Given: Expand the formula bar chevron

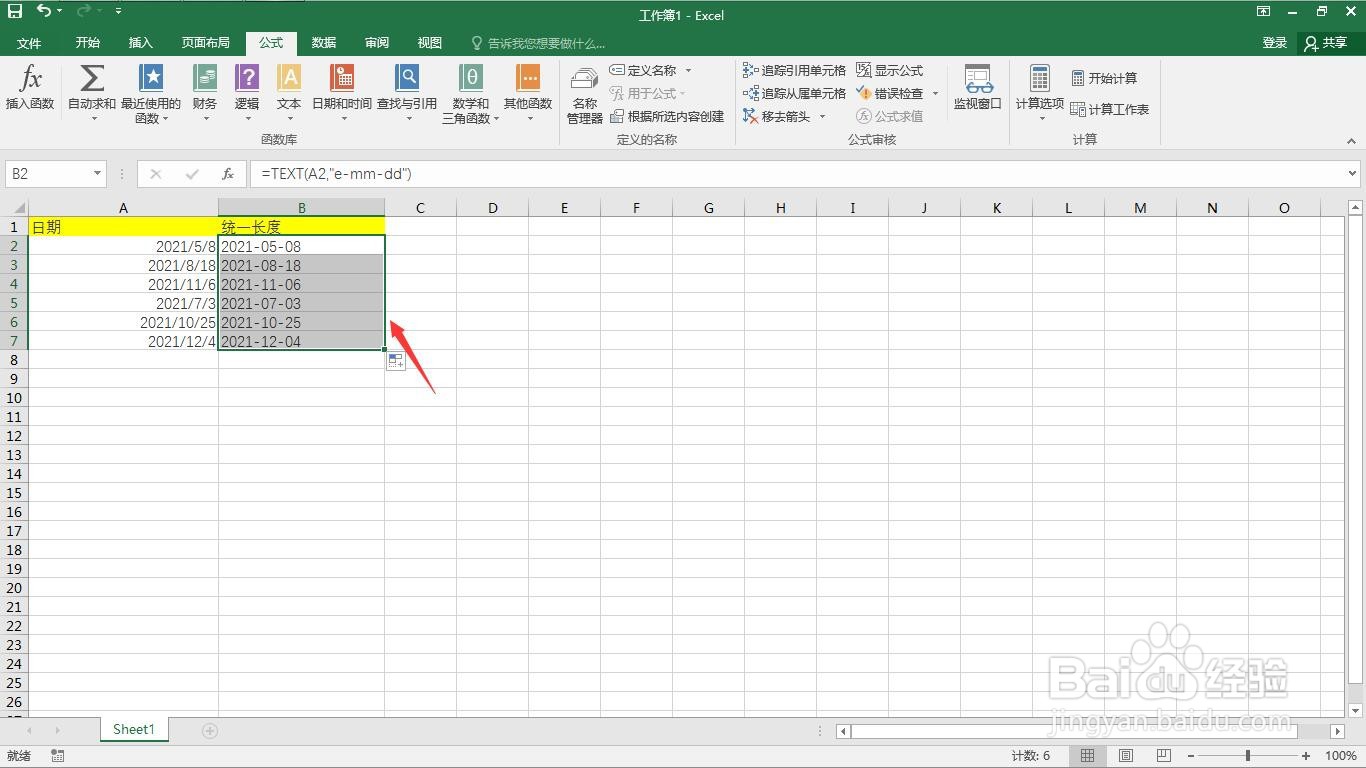Looking at the screenshot, I should (x=1353, y=174).
